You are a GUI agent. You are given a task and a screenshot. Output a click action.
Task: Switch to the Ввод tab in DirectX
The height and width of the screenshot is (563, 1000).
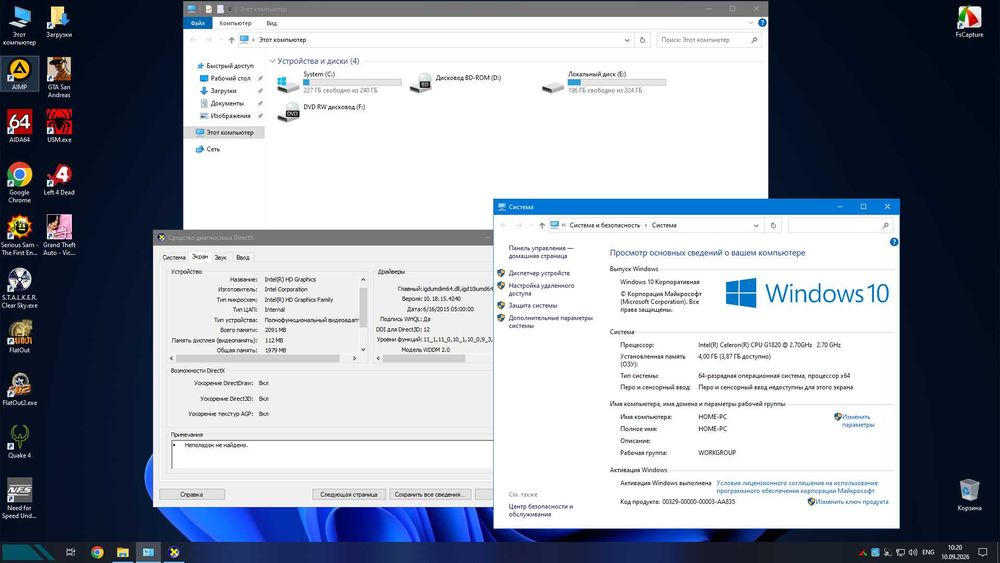(x=242, y=258)
